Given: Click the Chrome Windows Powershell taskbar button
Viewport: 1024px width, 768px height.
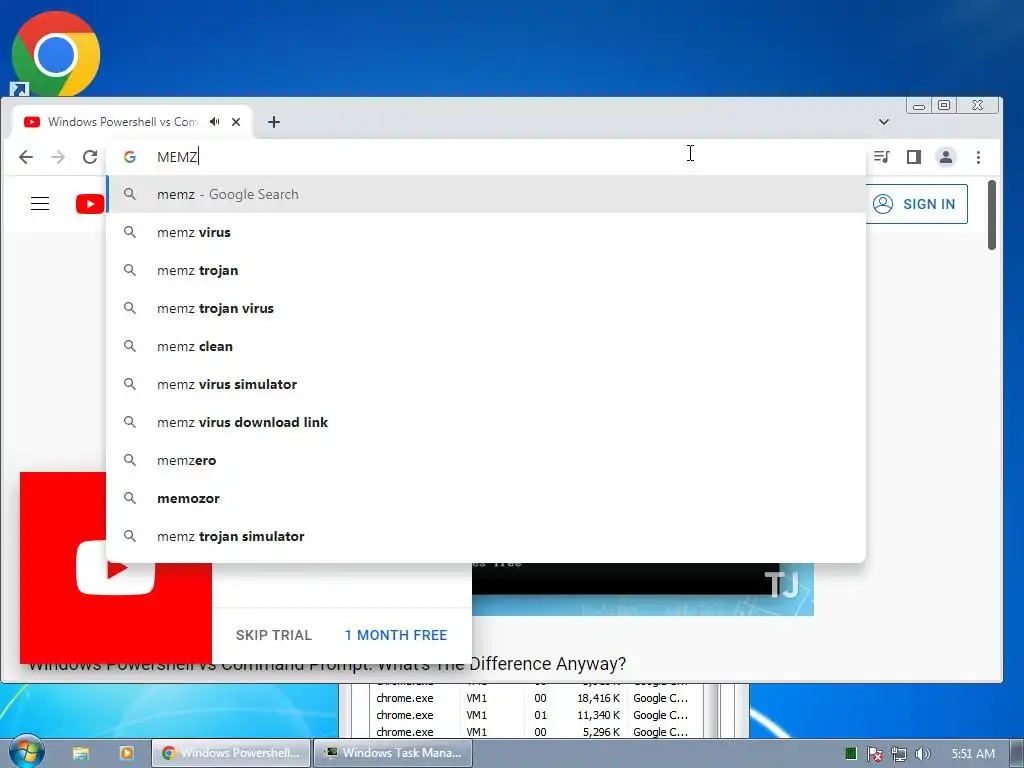Looking at the screenshot, I should (231, 753).
